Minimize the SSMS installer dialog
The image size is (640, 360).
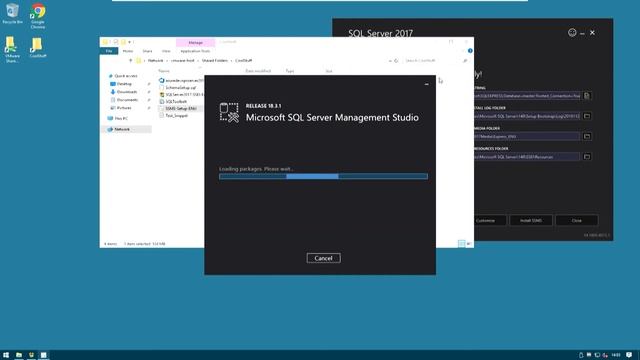[x=427, y=84]
